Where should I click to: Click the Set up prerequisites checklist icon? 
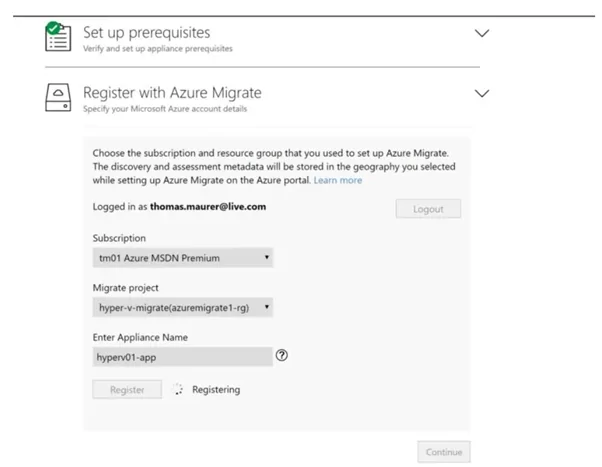58,36
